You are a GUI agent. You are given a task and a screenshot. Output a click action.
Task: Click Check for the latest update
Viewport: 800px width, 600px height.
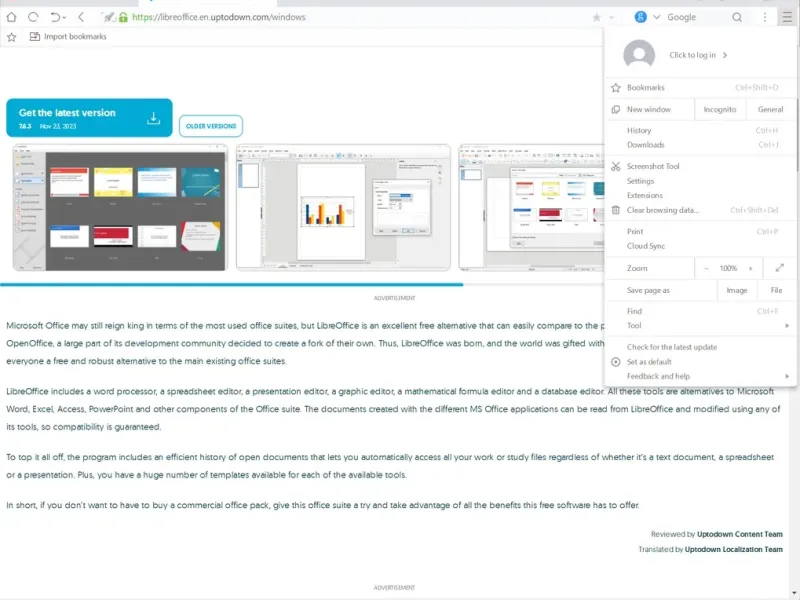[700, 347]
